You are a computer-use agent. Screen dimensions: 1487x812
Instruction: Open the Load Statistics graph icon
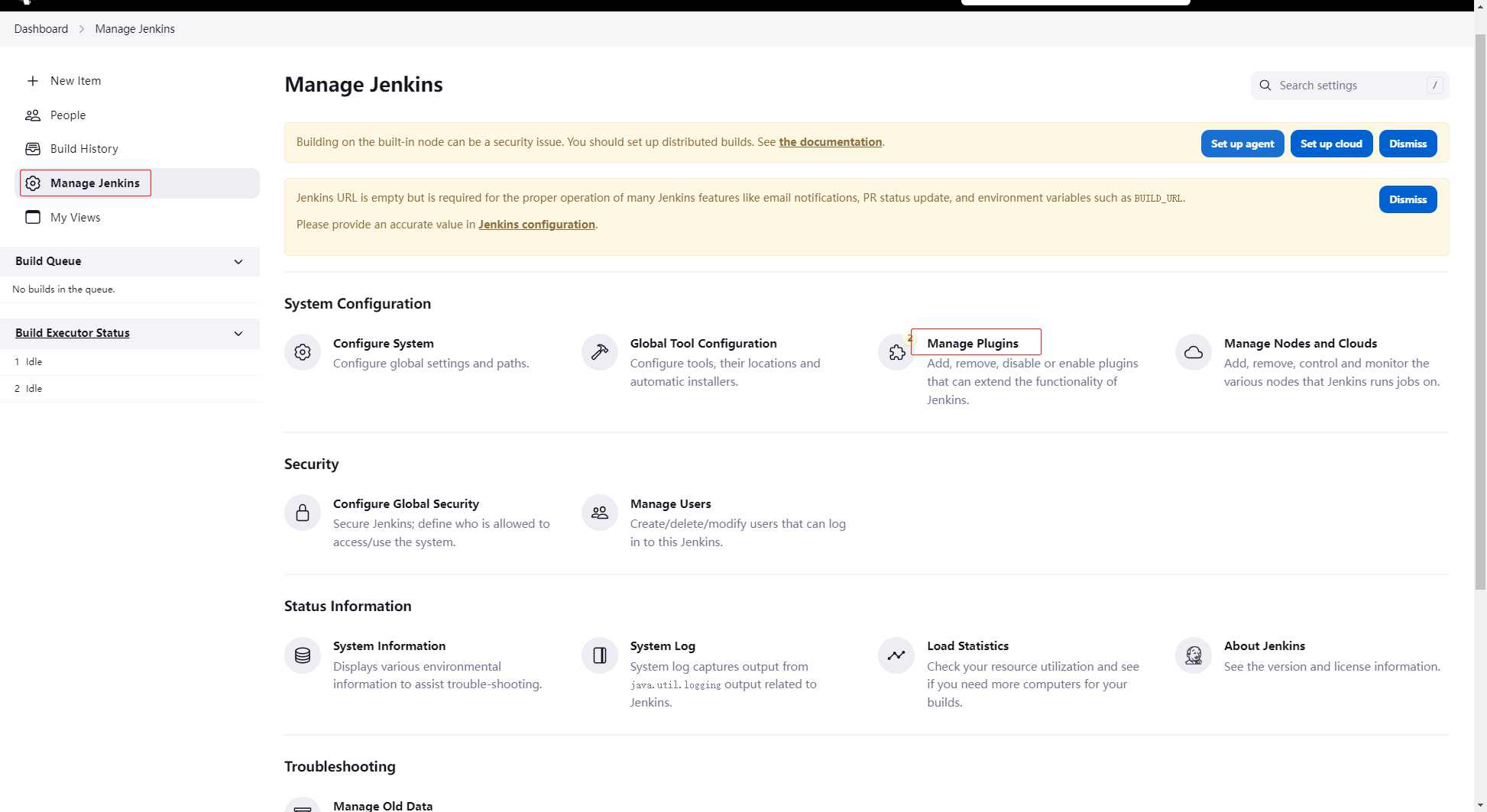click(896, 655)
